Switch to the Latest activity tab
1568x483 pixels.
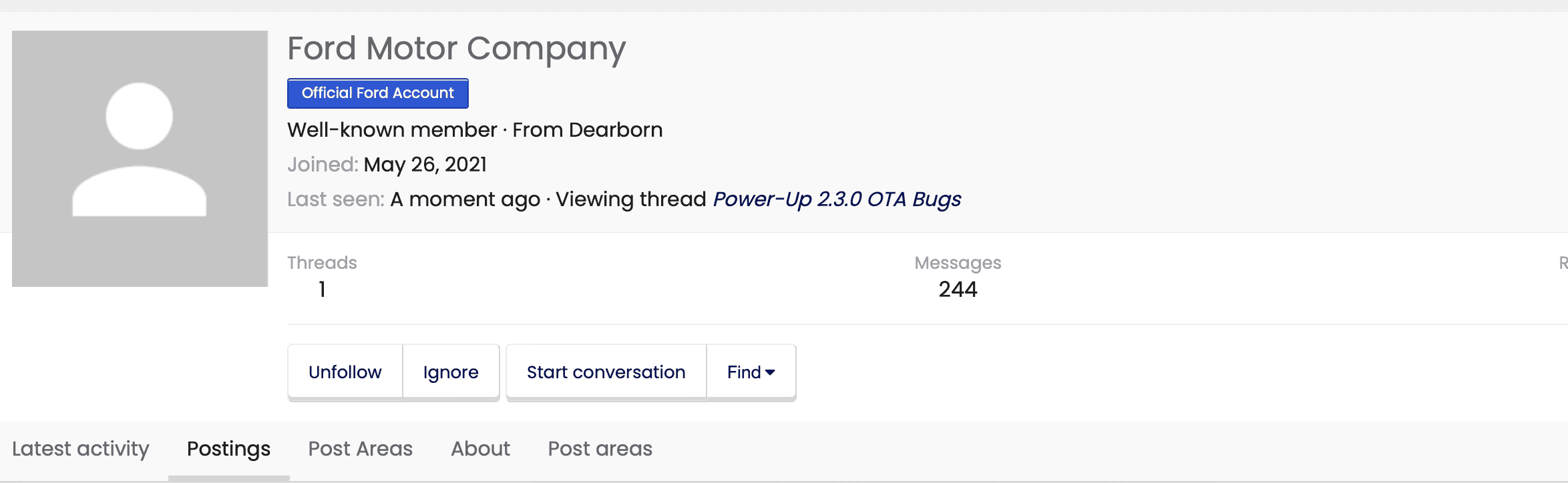click(81, 449)
